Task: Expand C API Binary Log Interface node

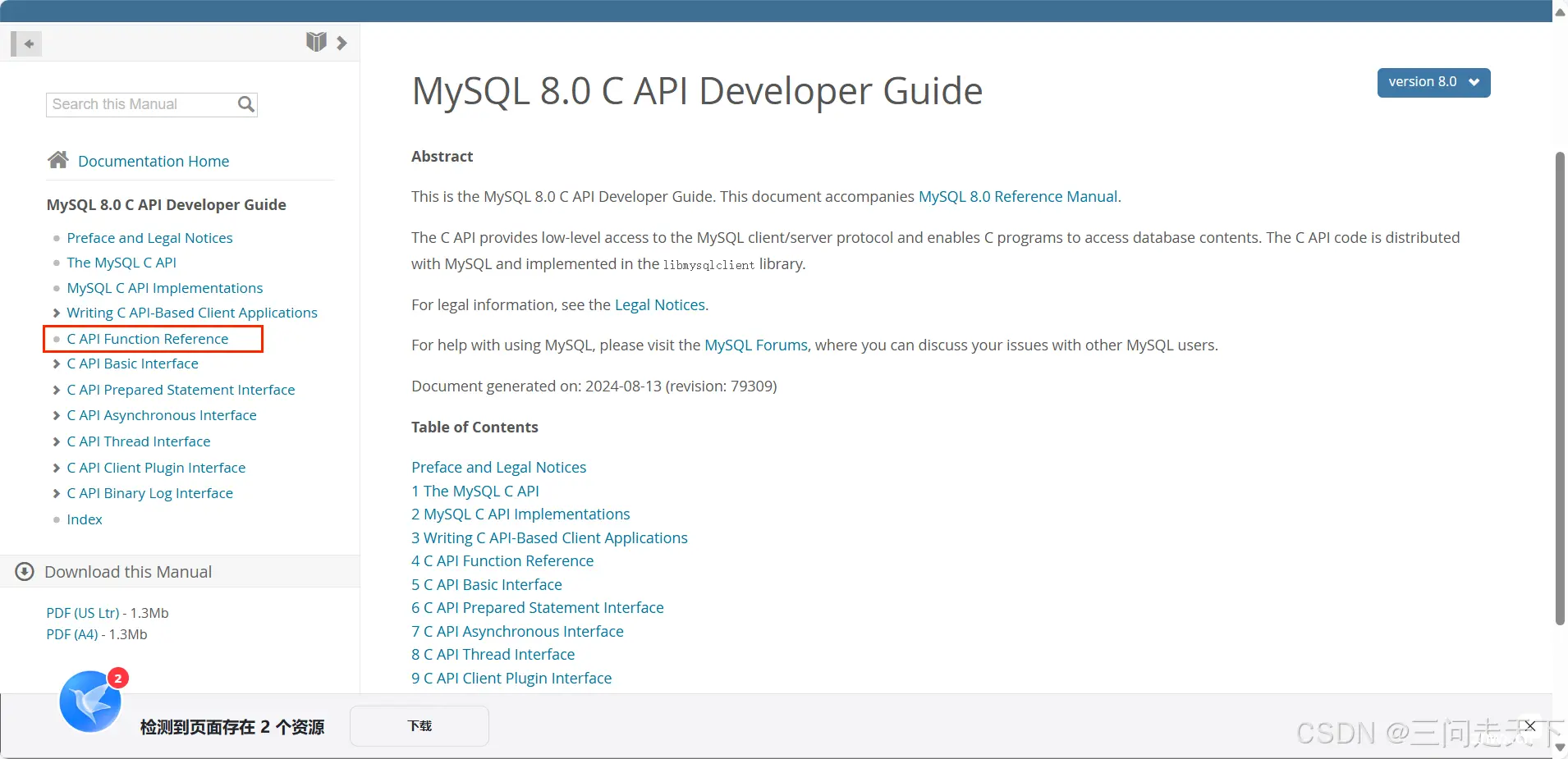Action: point(57,493)
